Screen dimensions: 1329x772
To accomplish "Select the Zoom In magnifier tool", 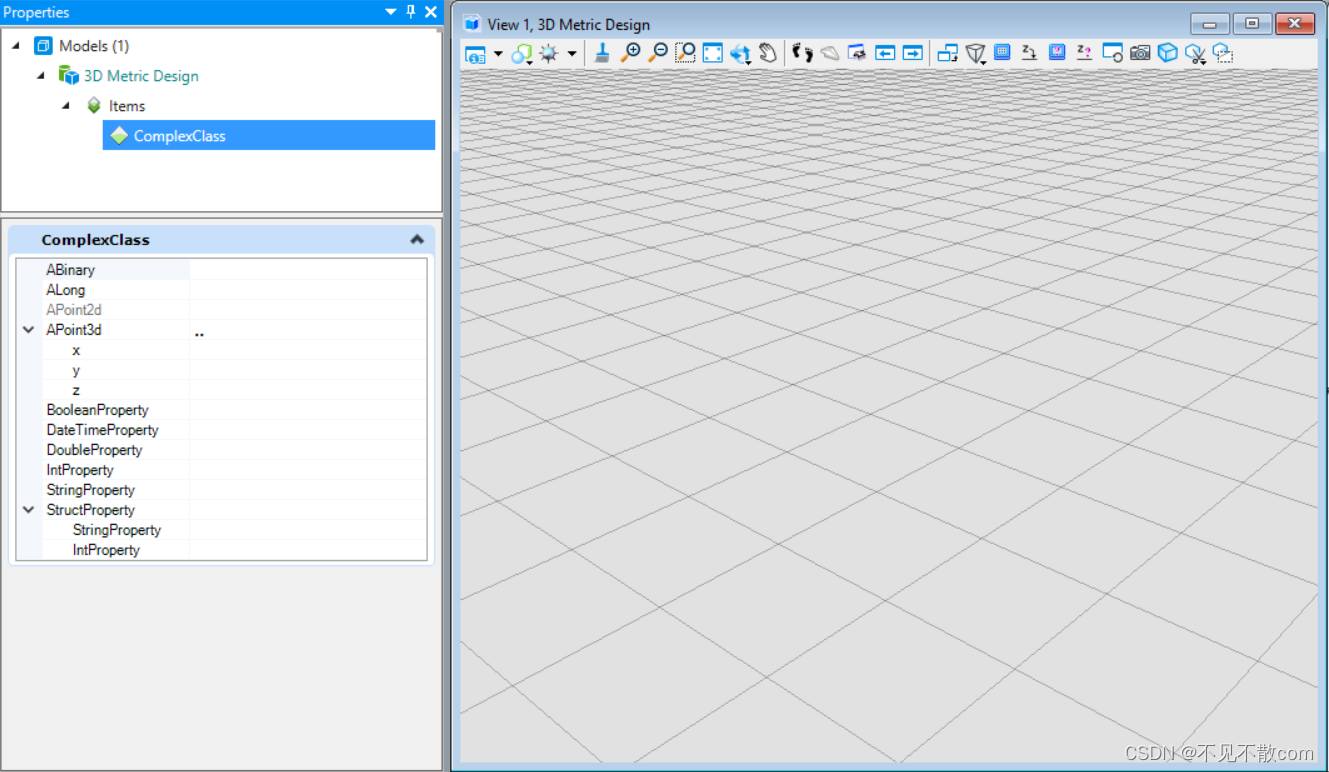I will point(630,53).
